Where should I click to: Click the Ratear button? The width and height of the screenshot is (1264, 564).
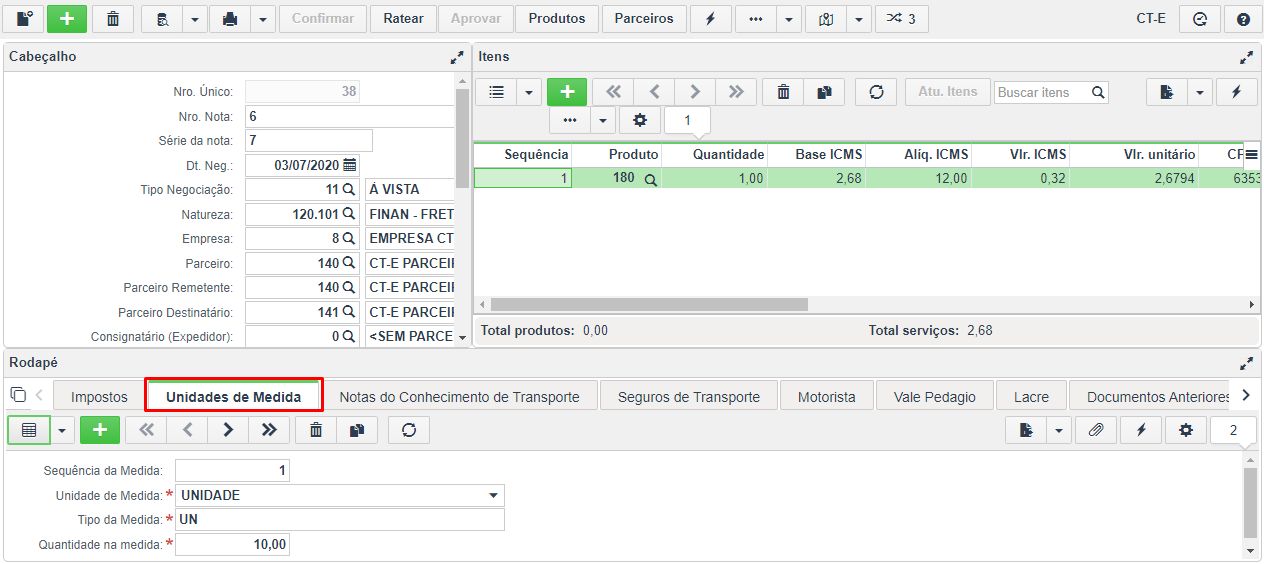click(404, 19)
